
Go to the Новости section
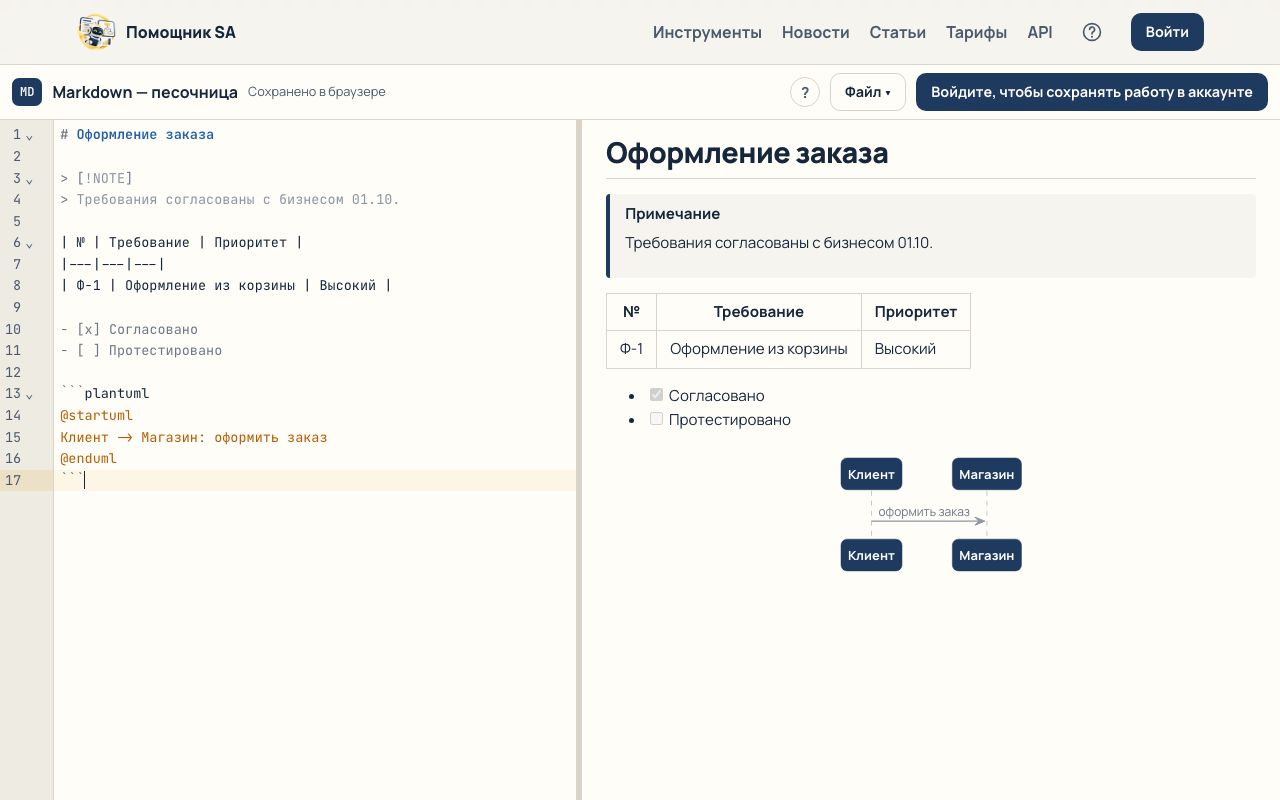pos(816,32)
